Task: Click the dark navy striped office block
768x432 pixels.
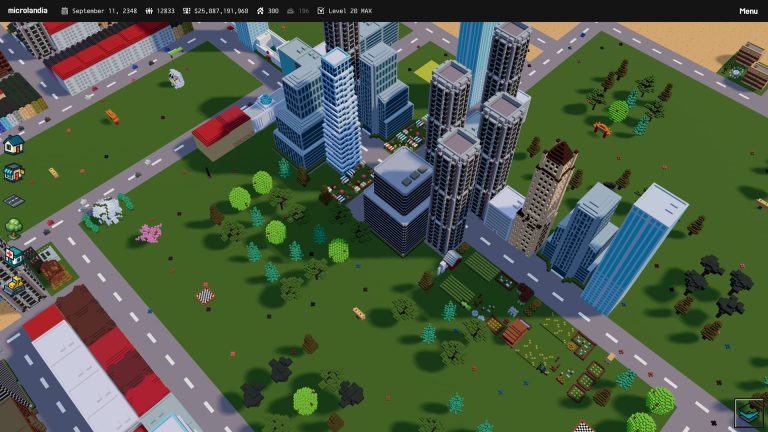Action: pos(397,203)
